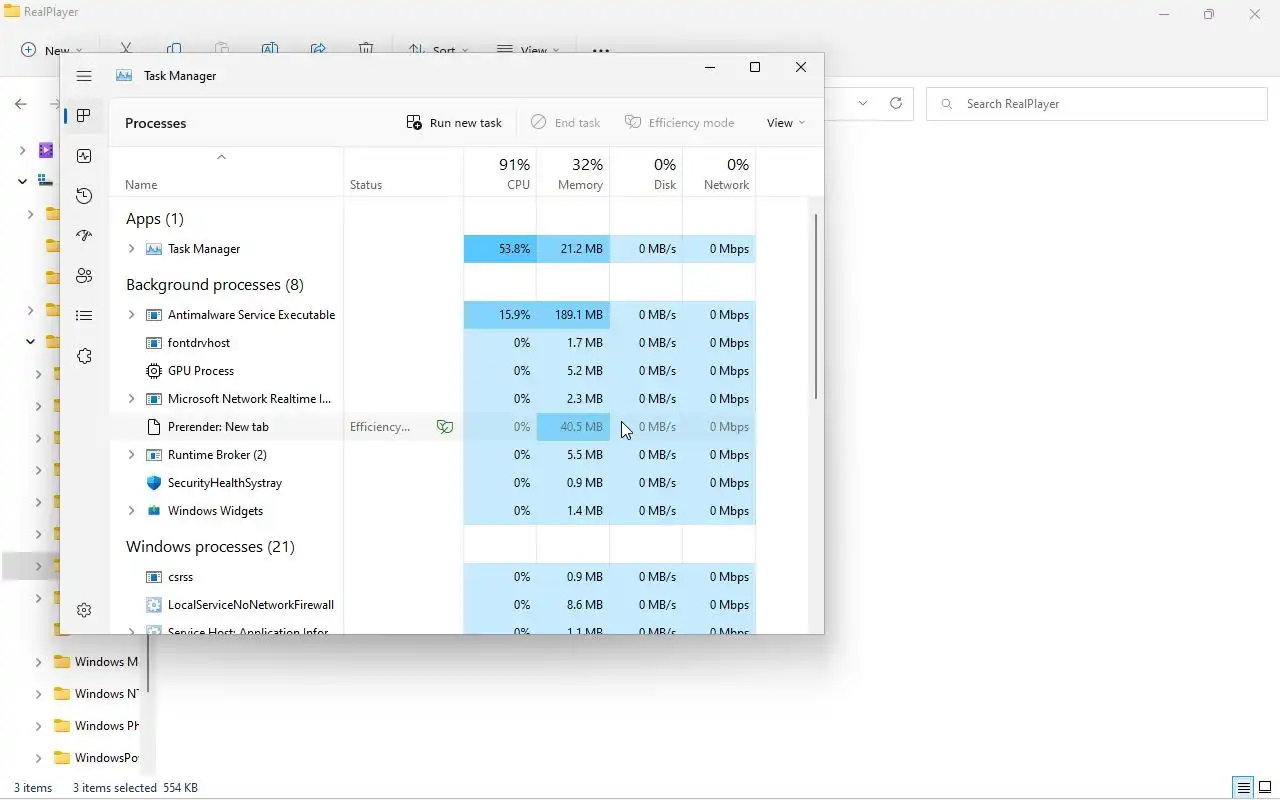Click the Prerender: New tab page icon
This screenshot has width=1280, height=800.
click(153, 427)
